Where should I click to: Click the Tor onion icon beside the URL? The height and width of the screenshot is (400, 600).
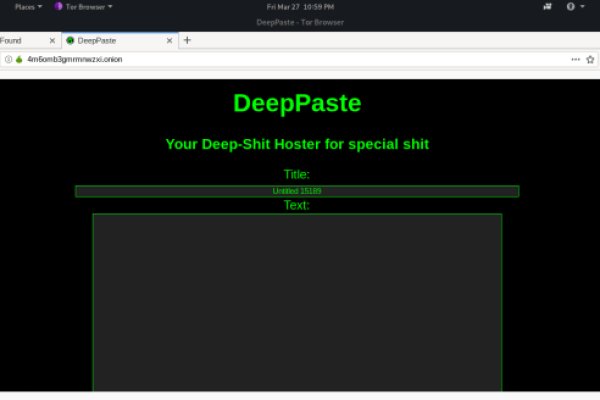point(18,59)
